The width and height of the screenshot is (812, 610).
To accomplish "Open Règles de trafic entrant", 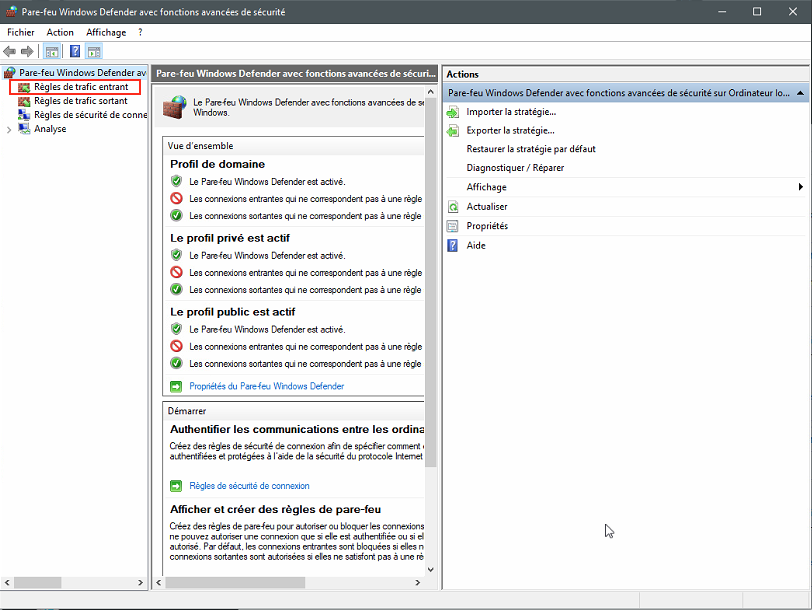I will click(81, 87).
